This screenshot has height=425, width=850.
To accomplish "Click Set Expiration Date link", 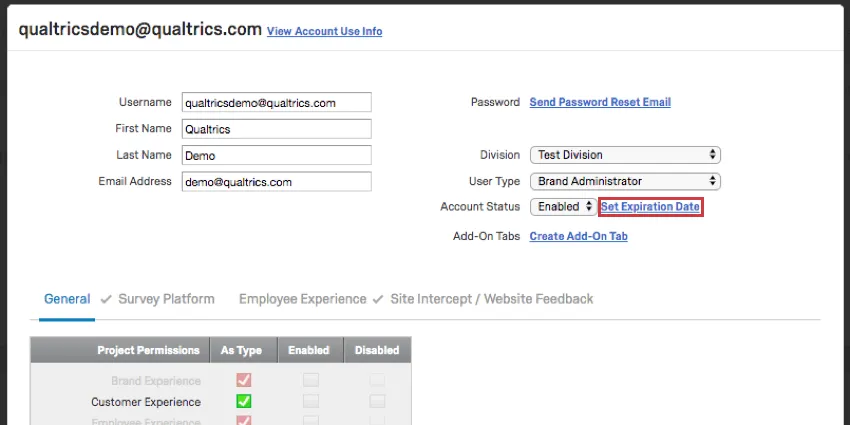I will click(650, 207).
